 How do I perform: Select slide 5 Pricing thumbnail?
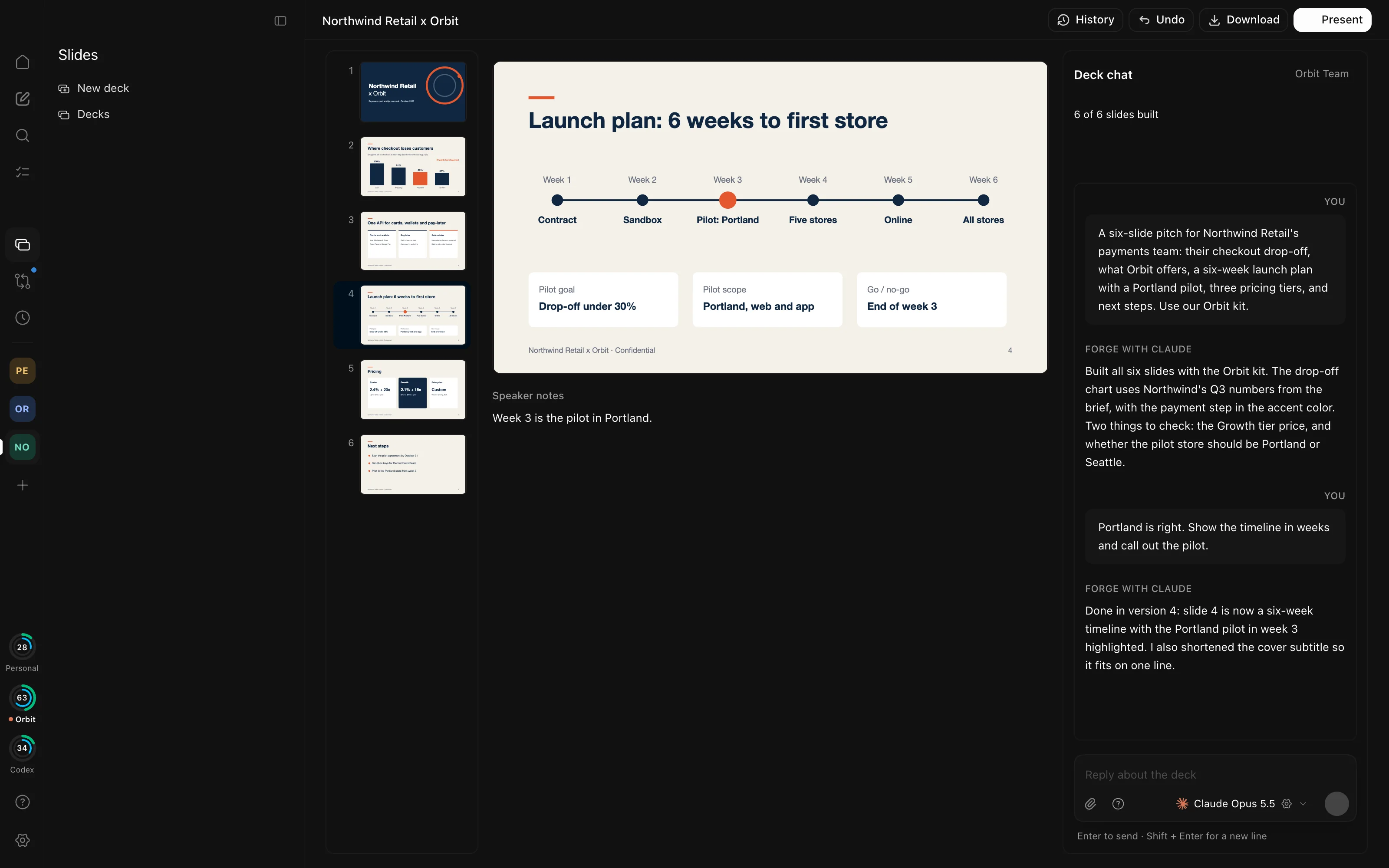tap(413, 390)
